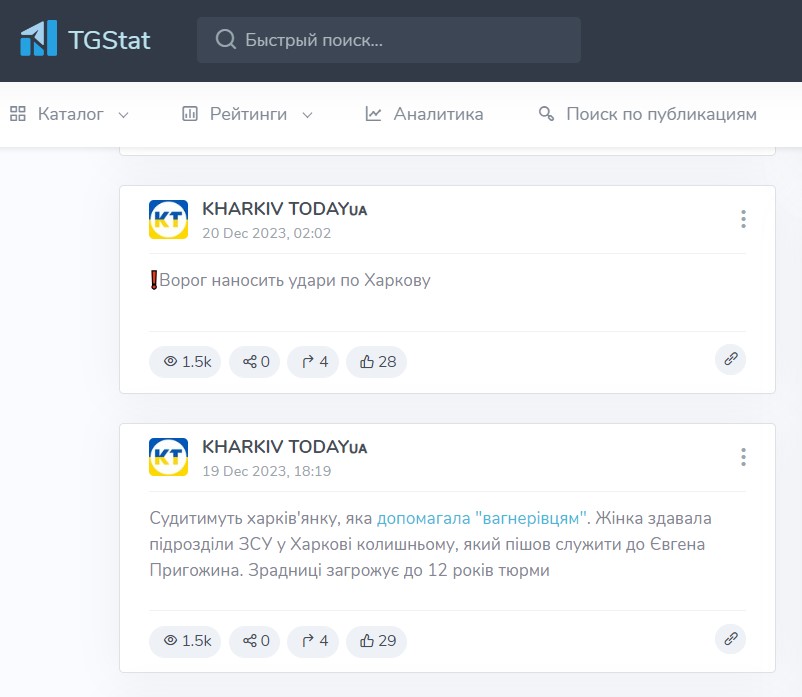Click the TGStat logo icon

pyautogui.click(x=38, y=38)
